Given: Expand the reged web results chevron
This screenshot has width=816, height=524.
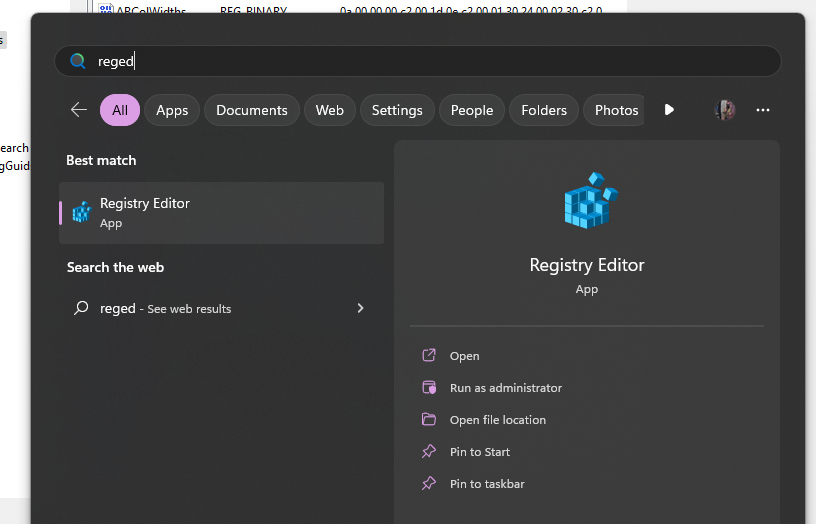Looking at the screenshot, I should click(x=360, y=308).
